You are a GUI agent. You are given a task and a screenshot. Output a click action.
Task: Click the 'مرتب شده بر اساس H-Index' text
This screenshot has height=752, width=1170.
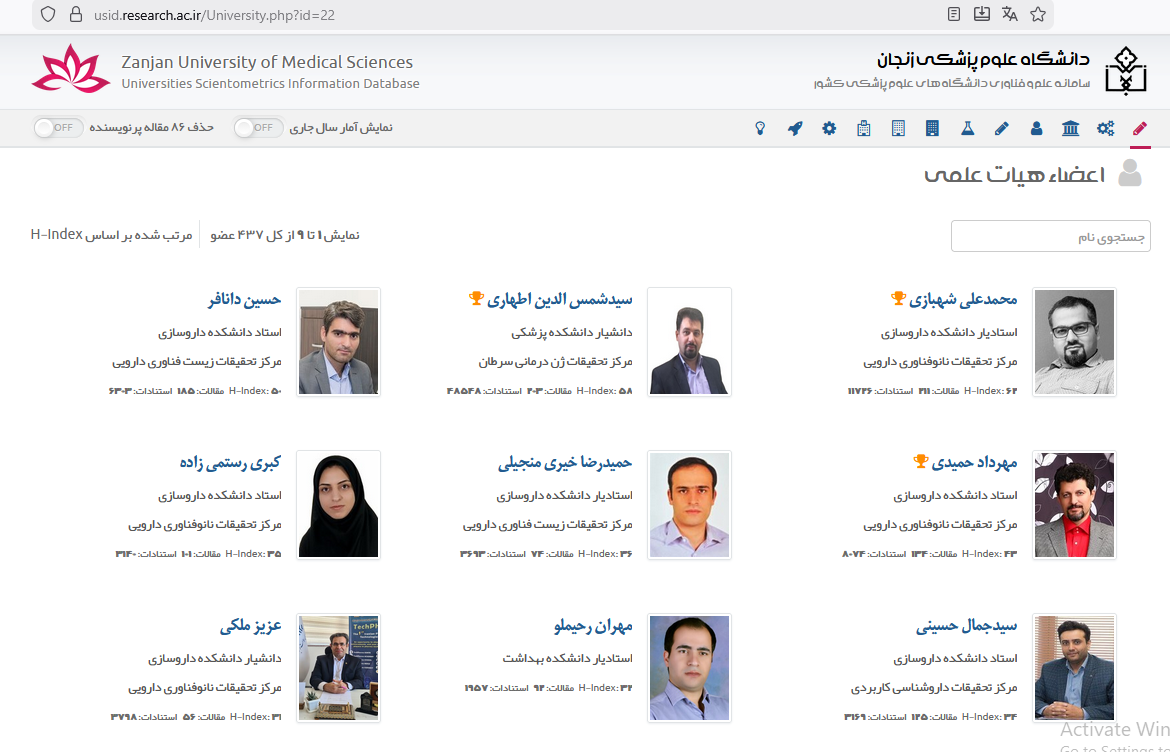(112, 235)
